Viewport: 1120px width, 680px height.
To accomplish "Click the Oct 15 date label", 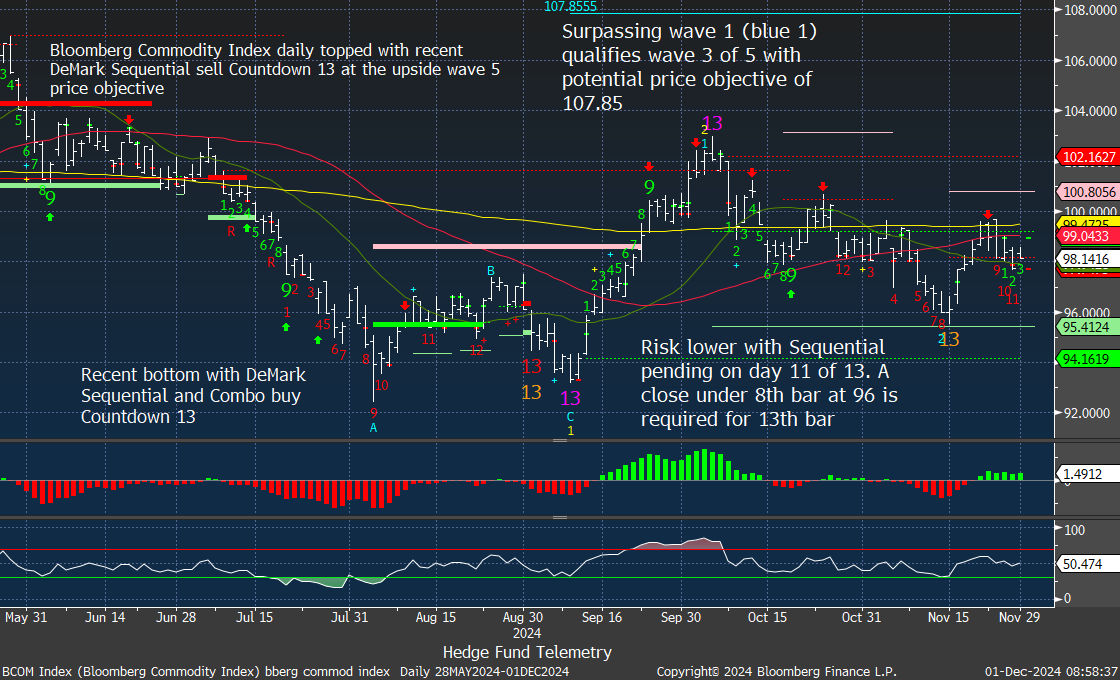I will click(x=766, y=616).
